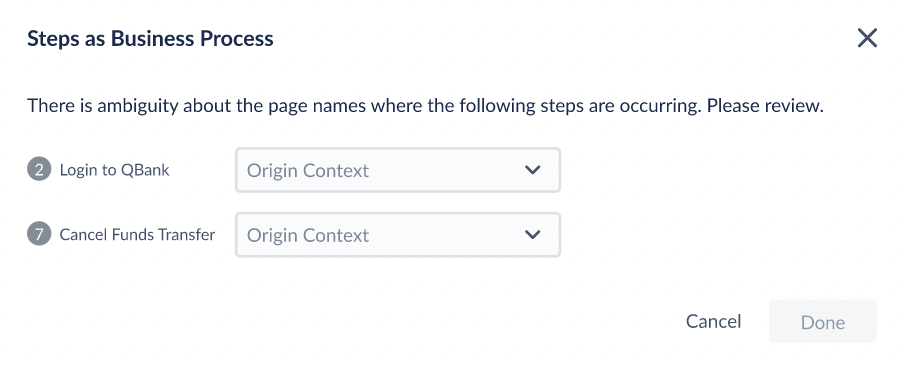Viewport: 906px width, 372px height.
Task: Open the Login to QBank context dropdown
Action: click(398, 170)
